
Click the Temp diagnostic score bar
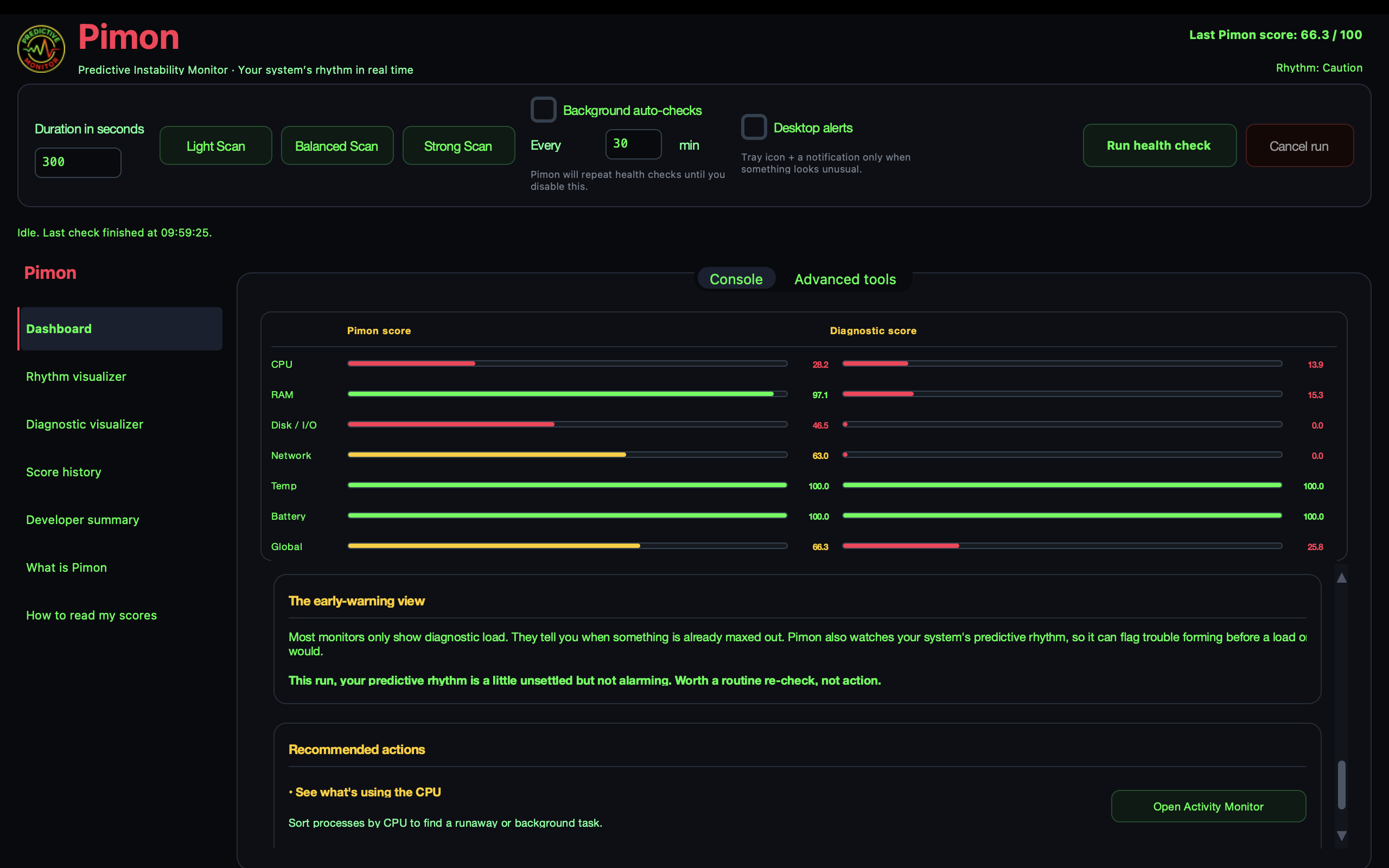(x=1062, y=485)
